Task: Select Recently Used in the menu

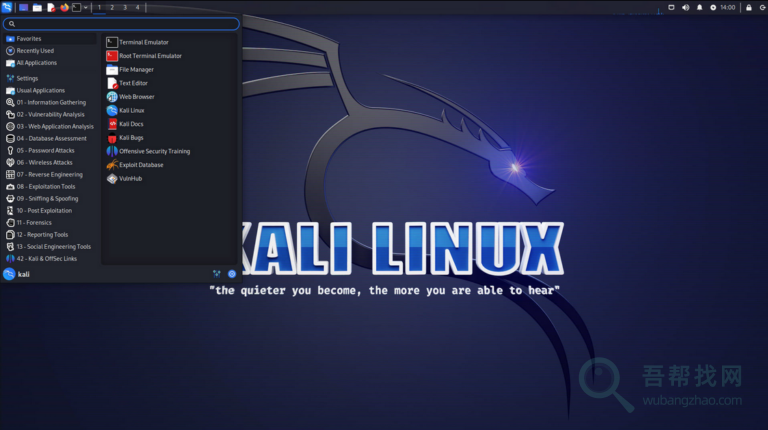Action: pyautogui.click(x=35, y=50)
